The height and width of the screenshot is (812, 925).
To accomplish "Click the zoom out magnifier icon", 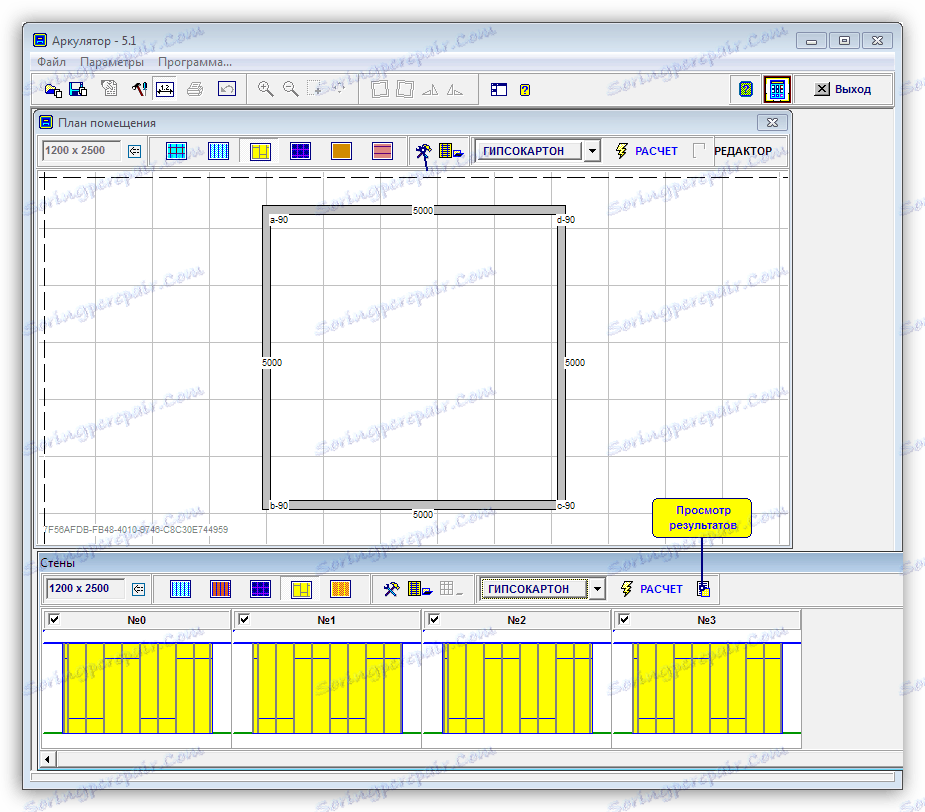I will pos(290,89).
